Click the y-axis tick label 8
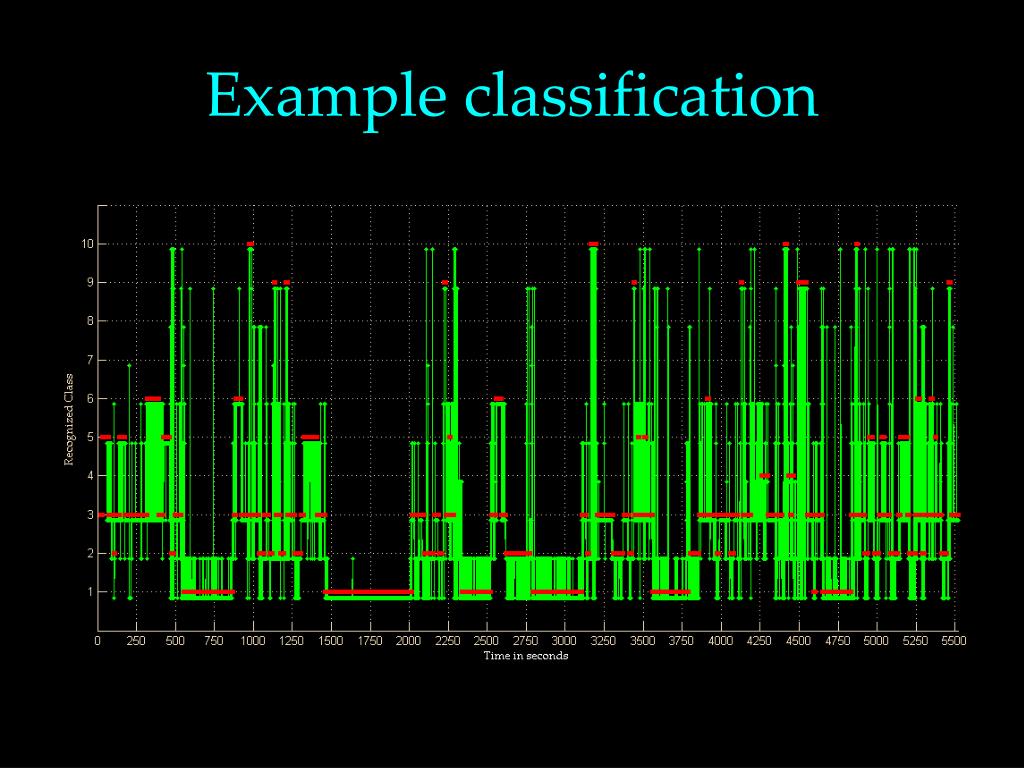1024x768 pixels. coord(91,321)
